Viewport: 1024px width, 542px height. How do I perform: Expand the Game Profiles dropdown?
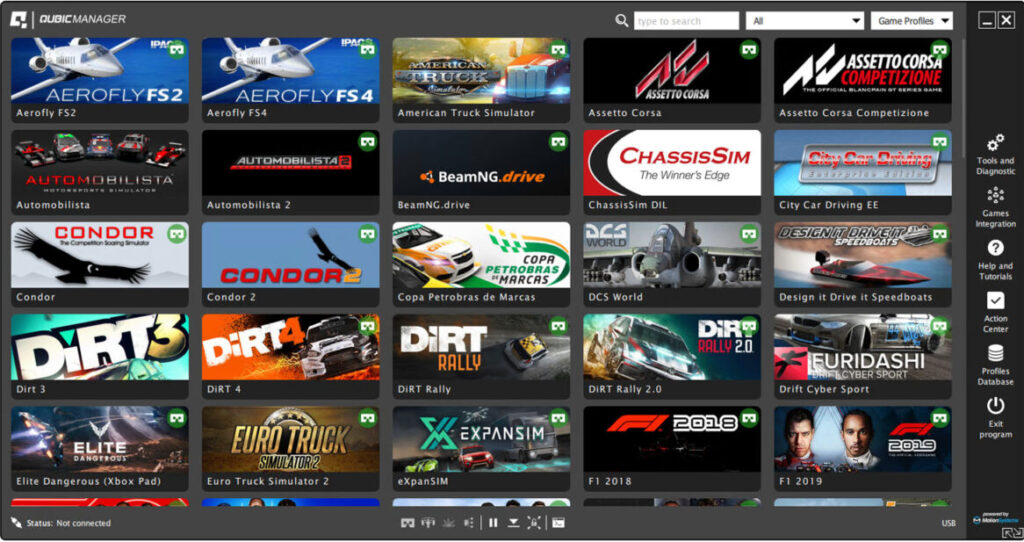point(912,21)
